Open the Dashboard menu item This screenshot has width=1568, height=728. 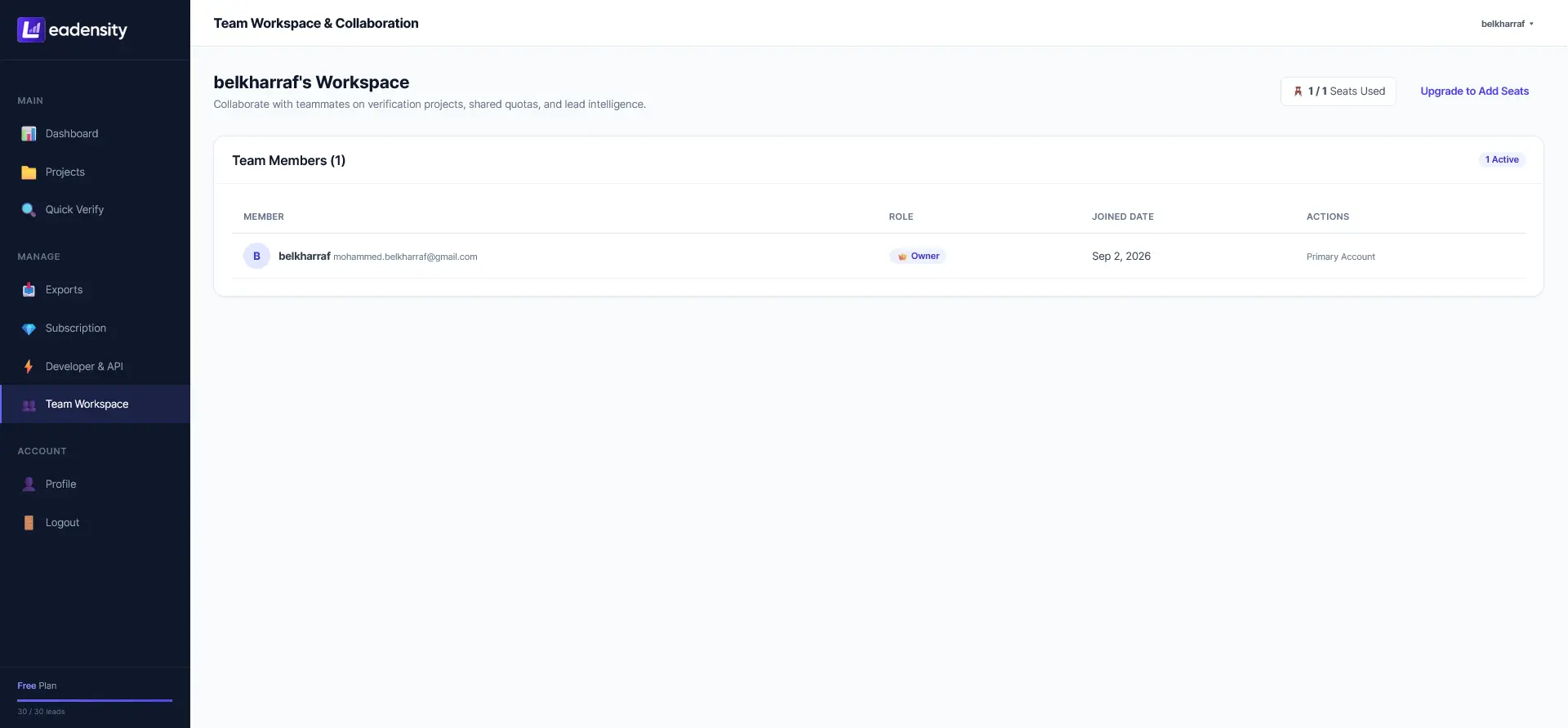[x=95, y=134]
